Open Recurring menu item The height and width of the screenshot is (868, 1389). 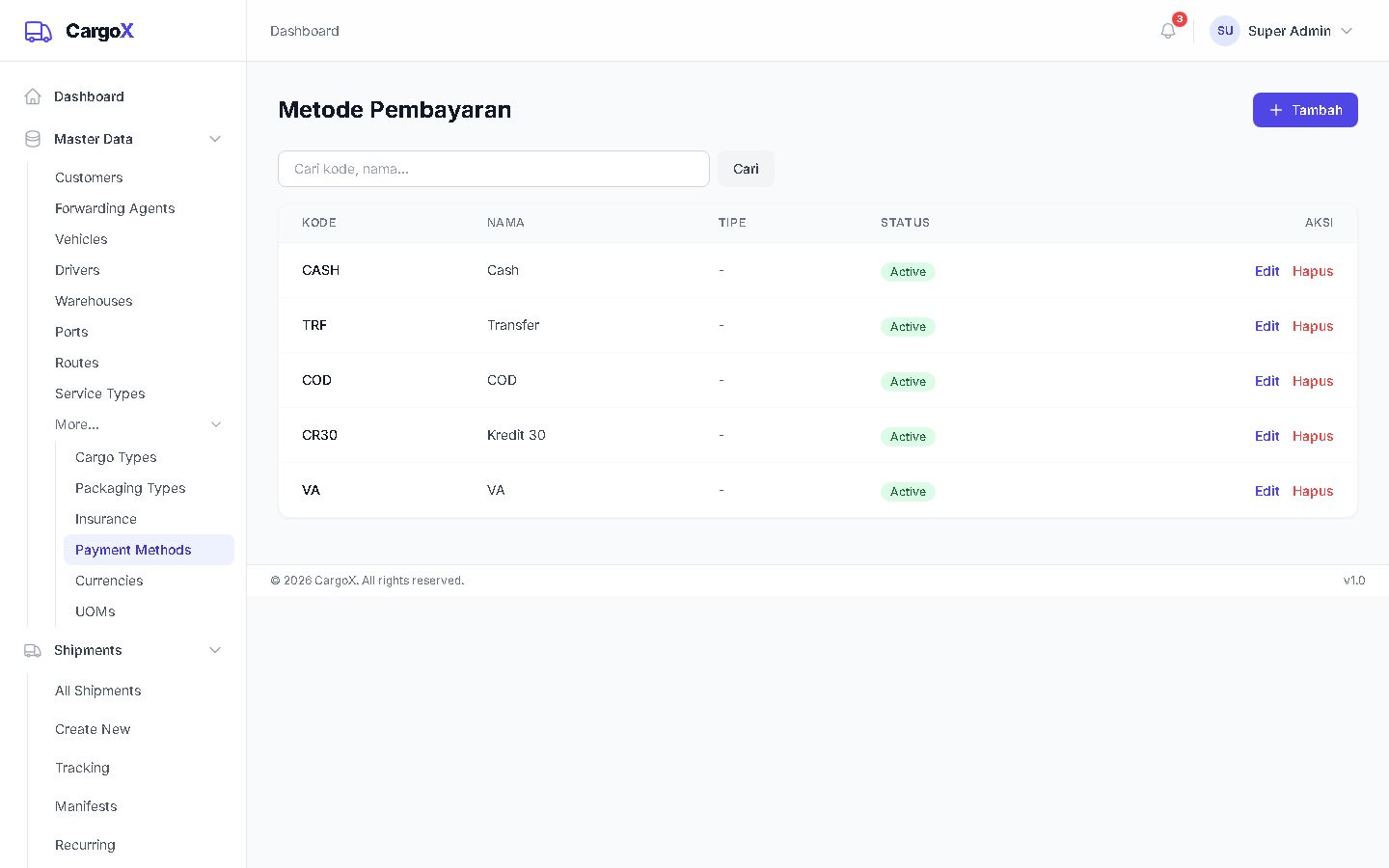pyautogui.click(x=85, y=845)
